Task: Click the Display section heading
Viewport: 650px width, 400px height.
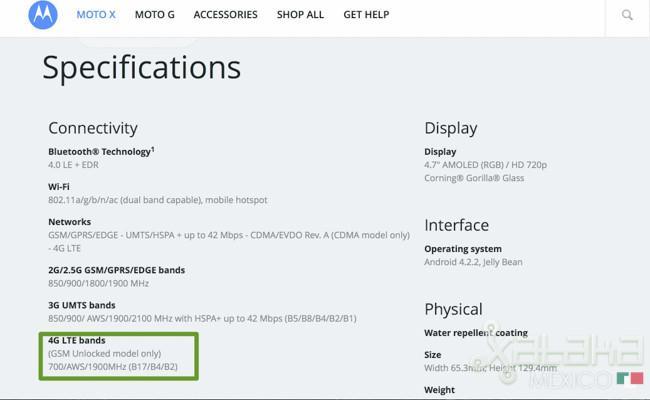Action: click(451, 128)
